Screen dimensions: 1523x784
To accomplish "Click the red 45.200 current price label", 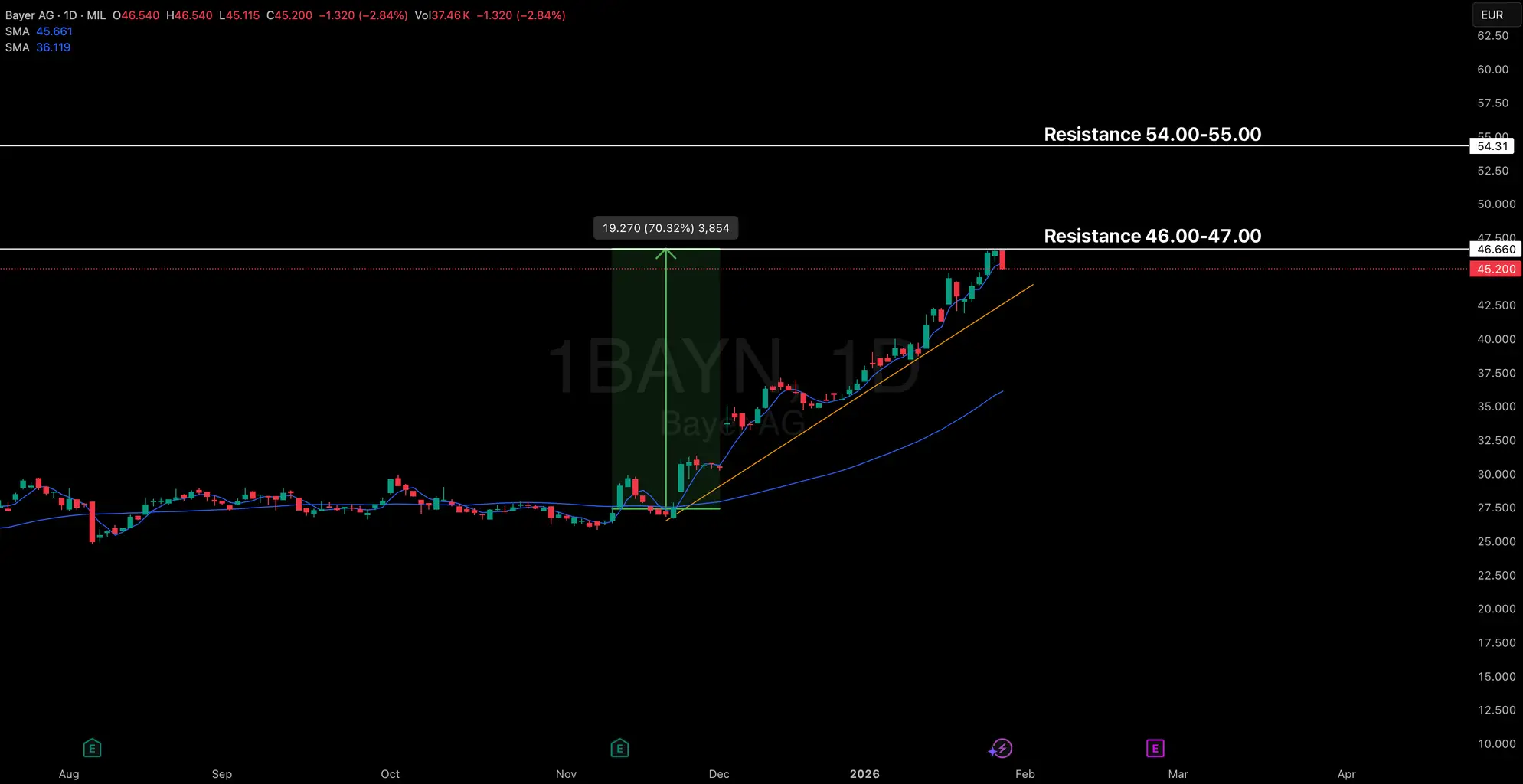I will [1495, 269].
